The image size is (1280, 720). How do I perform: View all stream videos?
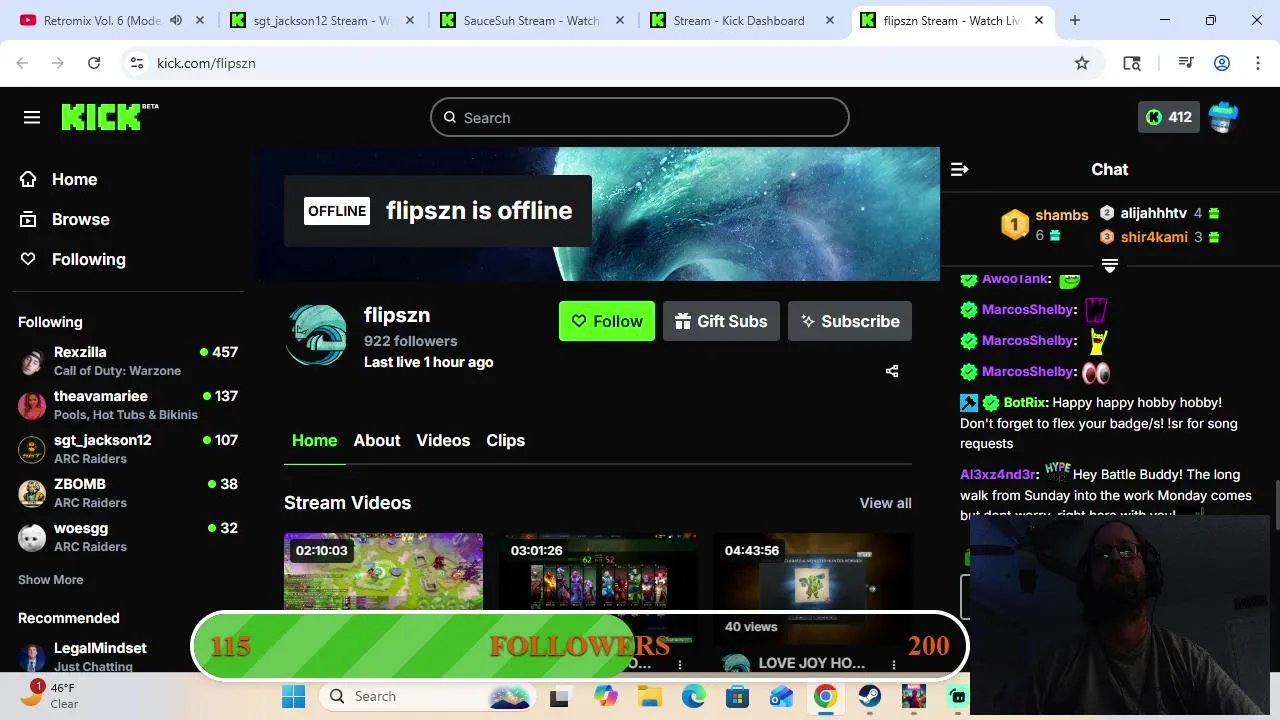(885, 503)
